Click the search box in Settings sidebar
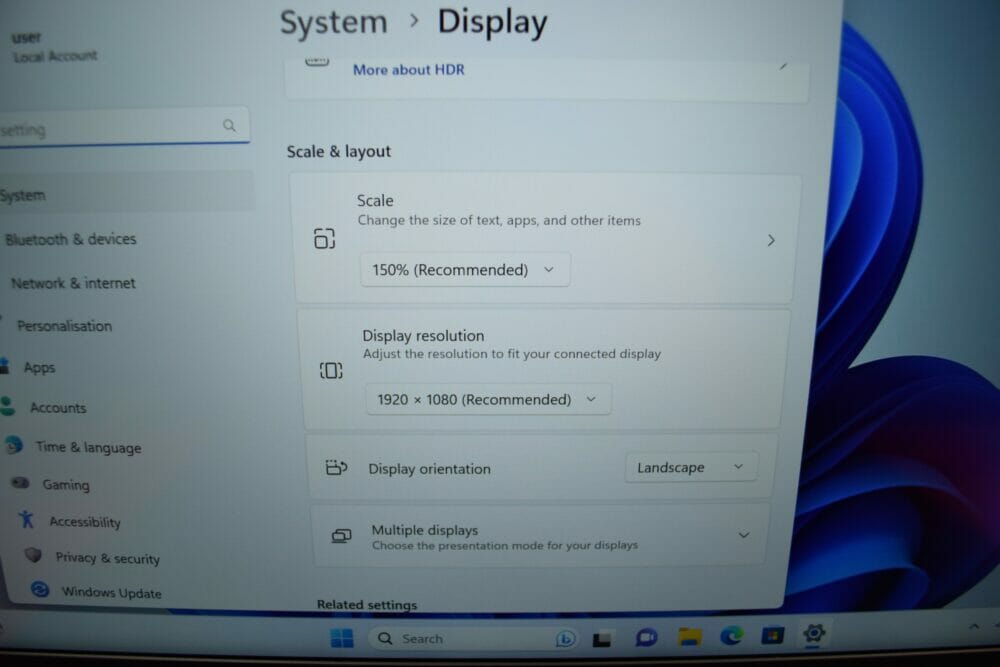This screenshot has height=667, width=1000. coord(122,127)
